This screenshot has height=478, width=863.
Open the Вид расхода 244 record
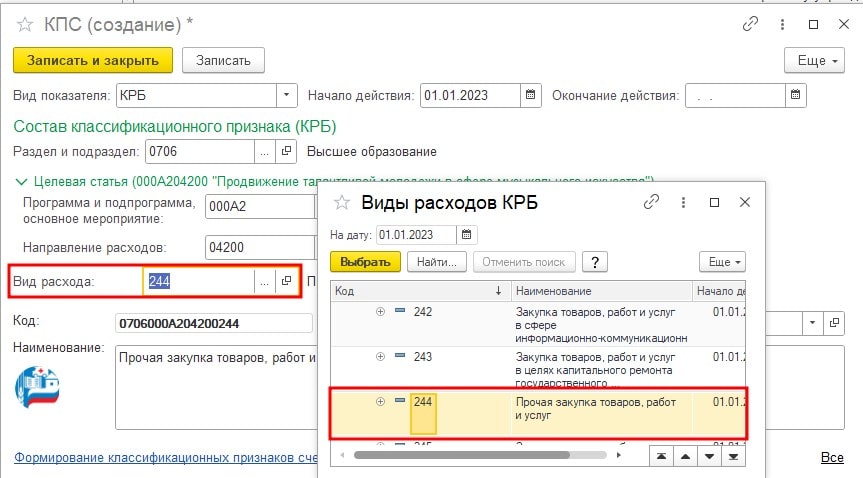[286, 282]
